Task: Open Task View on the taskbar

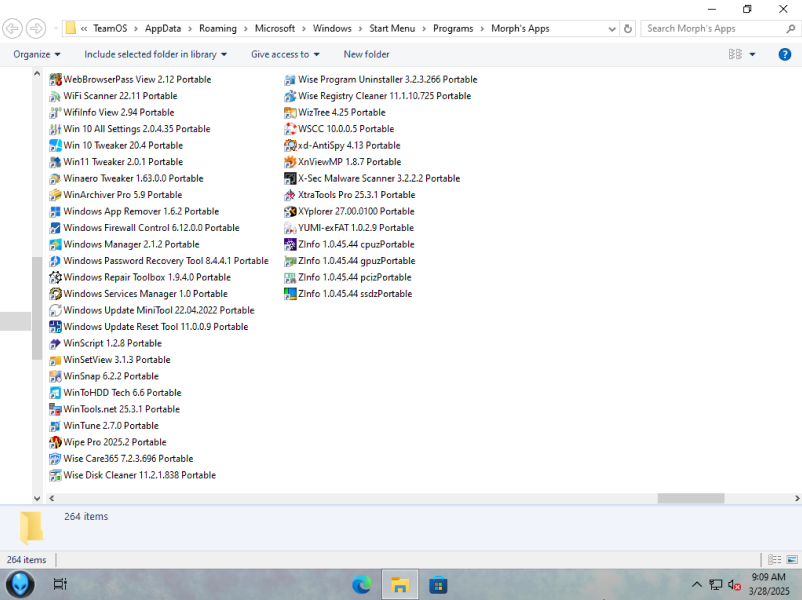Action: (x=60, y=584)
